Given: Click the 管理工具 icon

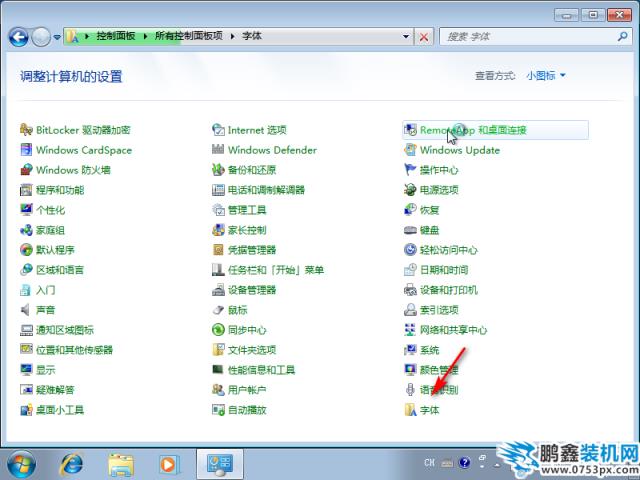Looking at the screenshot, I should [x=218, y=210].
